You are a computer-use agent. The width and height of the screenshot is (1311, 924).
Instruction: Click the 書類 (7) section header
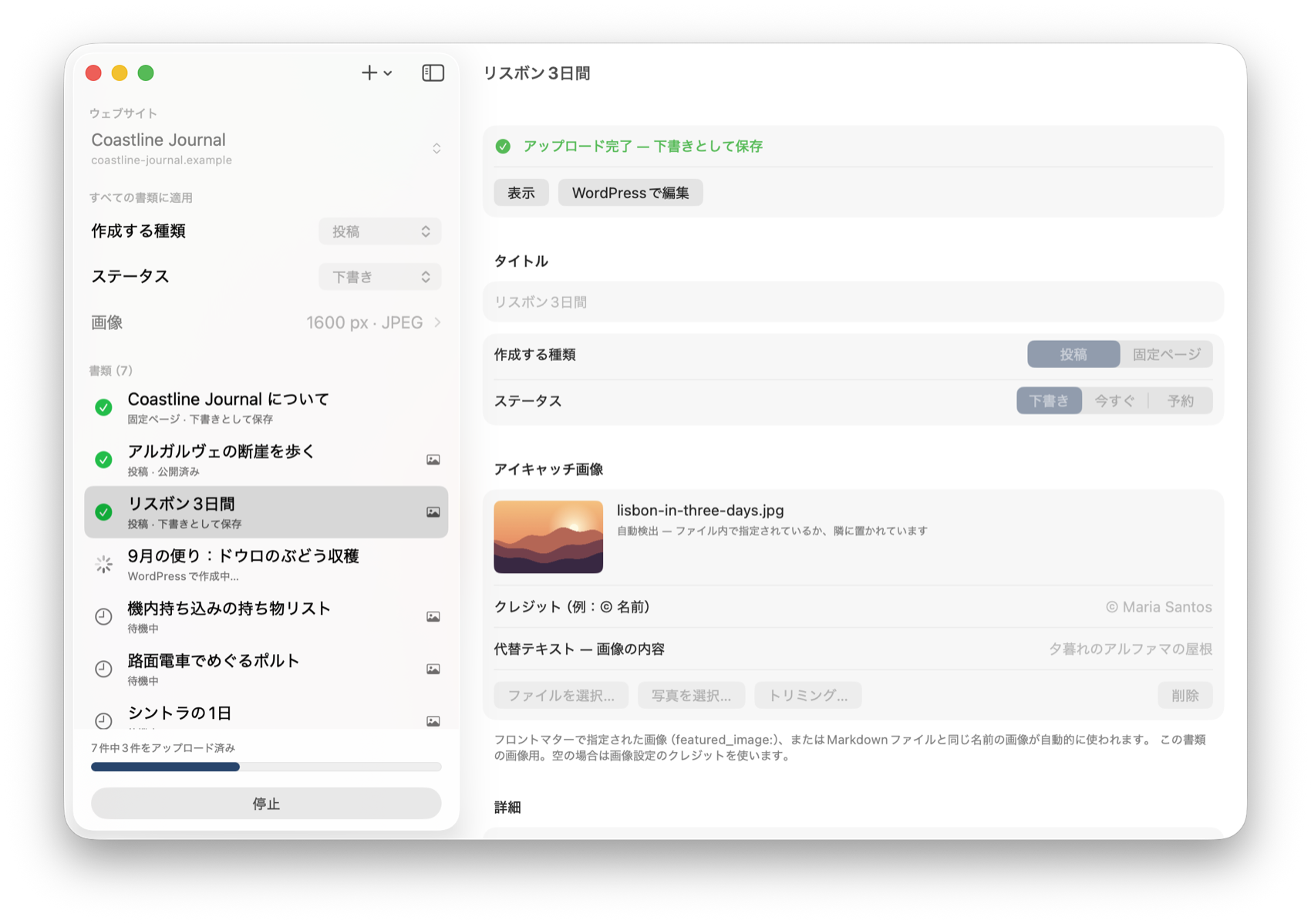pos(111,370)
